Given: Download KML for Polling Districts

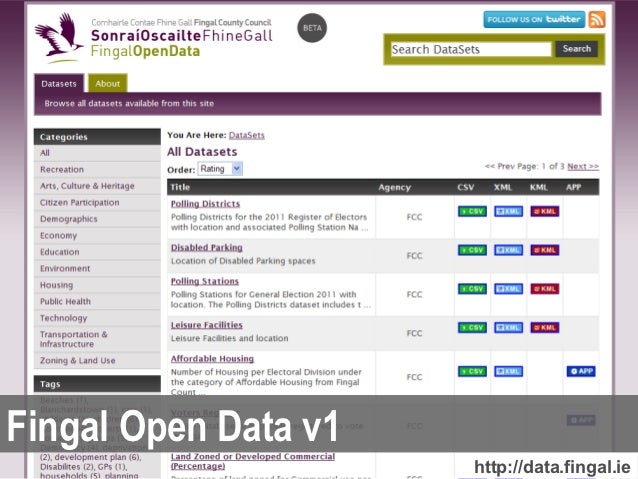Looking at the screenshot, I should point(545,211).
